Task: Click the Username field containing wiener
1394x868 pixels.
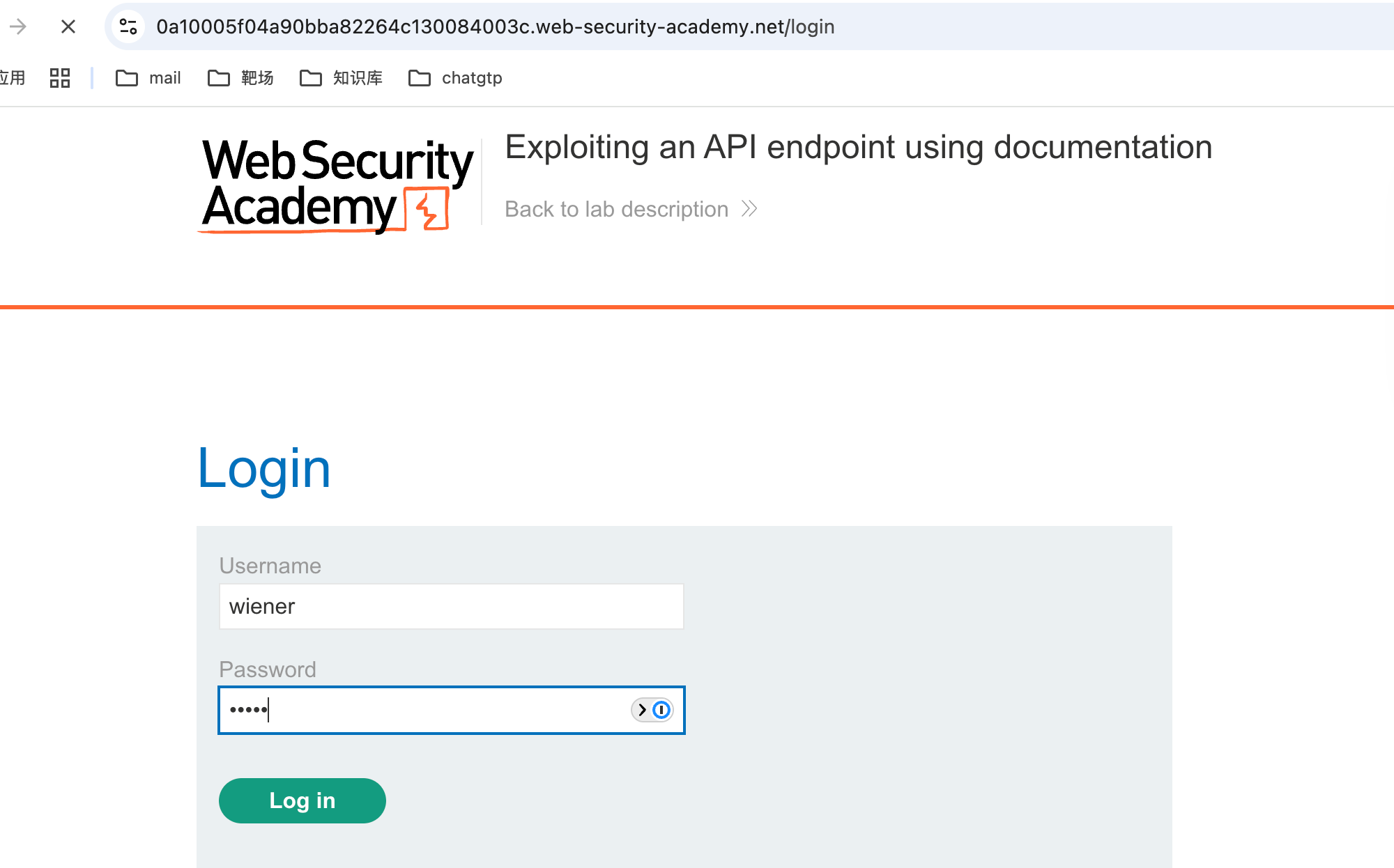Action: tap(451, 606)
